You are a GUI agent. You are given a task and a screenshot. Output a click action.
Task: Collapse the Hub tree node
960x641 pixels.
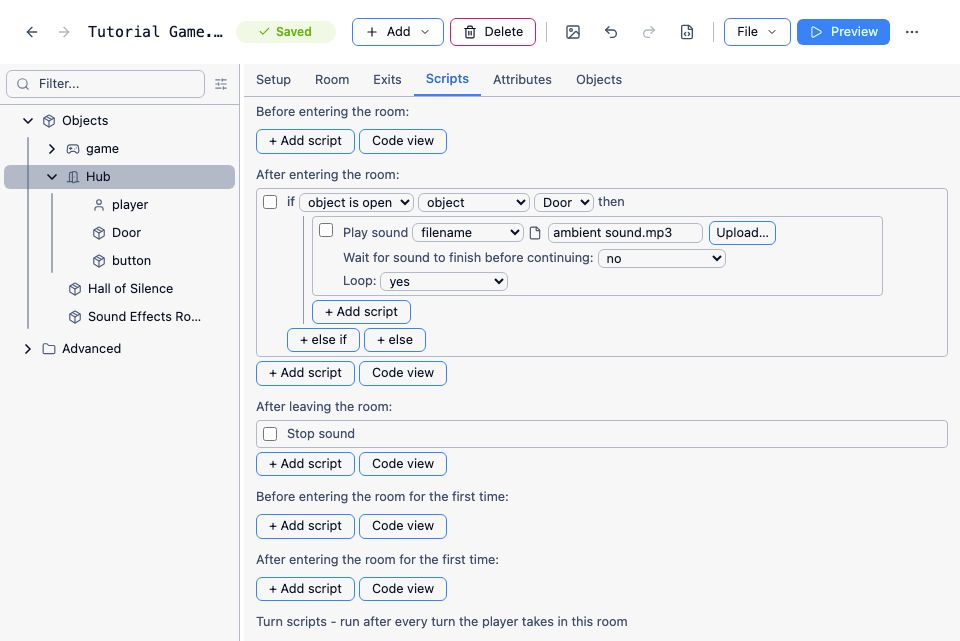click(52, 177)
